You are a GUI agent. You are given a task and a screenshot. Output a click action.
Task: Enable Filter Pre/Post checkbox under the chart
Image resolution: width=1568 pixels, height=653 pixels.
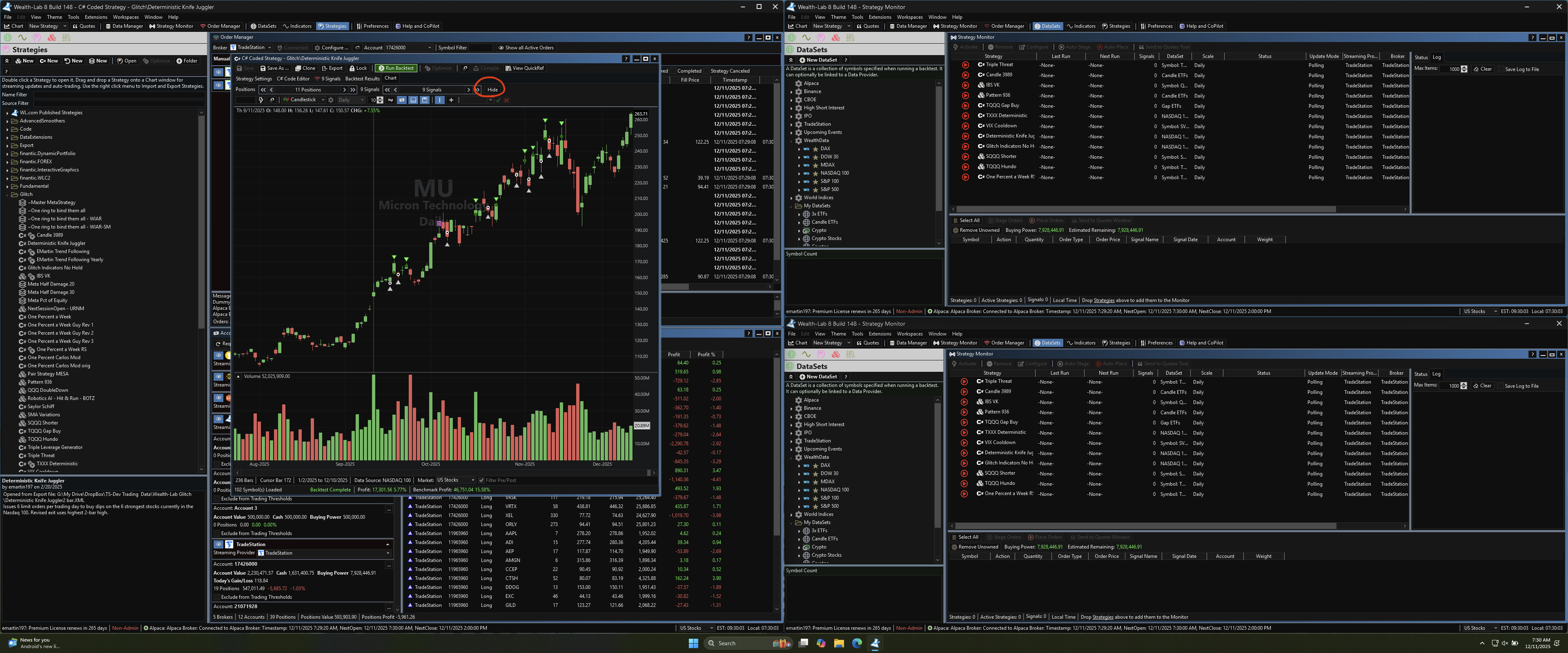[x=481, y=480]
